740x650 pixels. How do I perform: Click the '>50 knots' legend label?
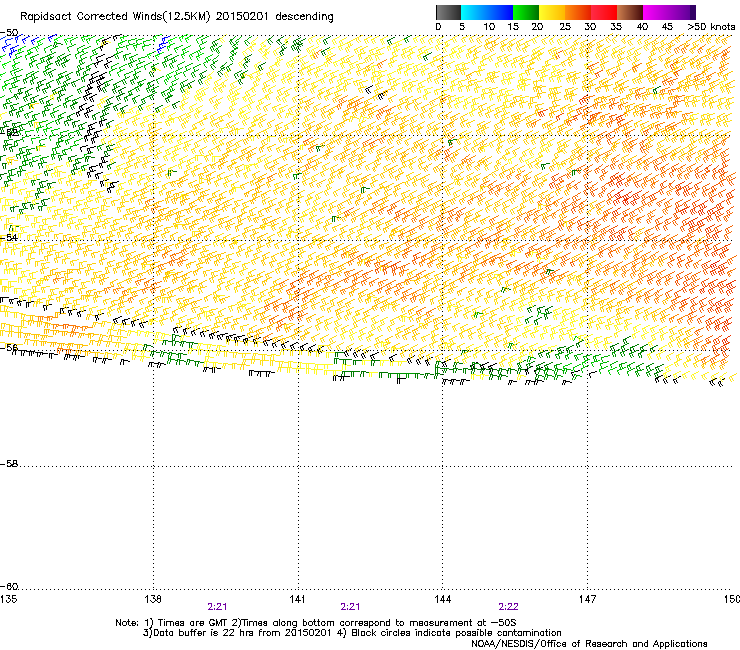click(711, 27)
